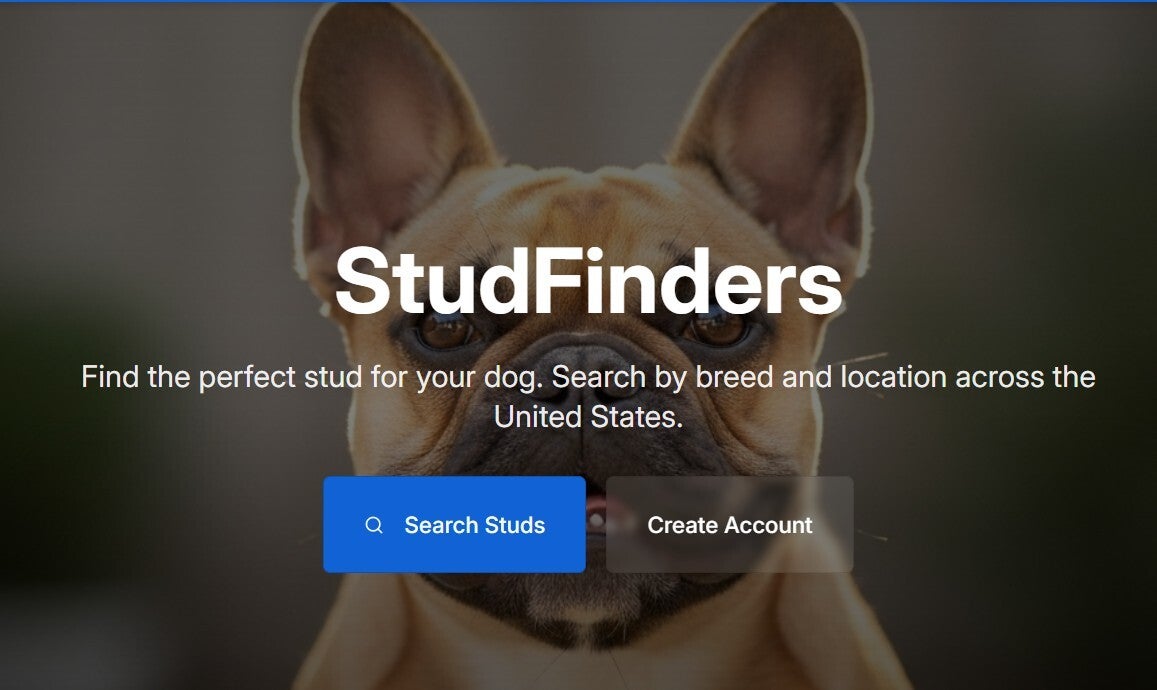Click the magnifying glass icon in Search Studs
Screen dimensions: 1157x690
click(374, 525)
